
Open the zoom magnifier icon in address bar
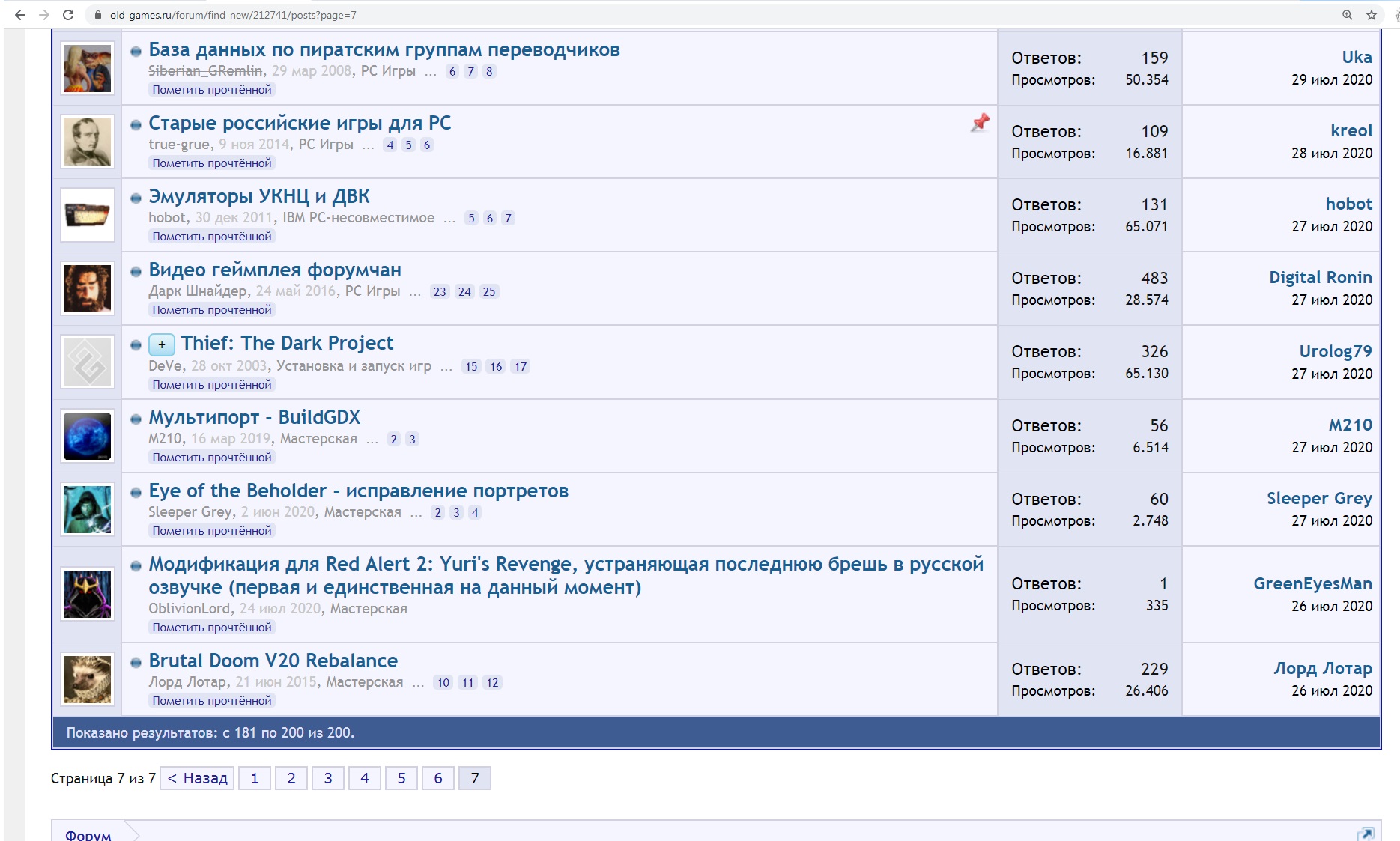point(1348,15)
